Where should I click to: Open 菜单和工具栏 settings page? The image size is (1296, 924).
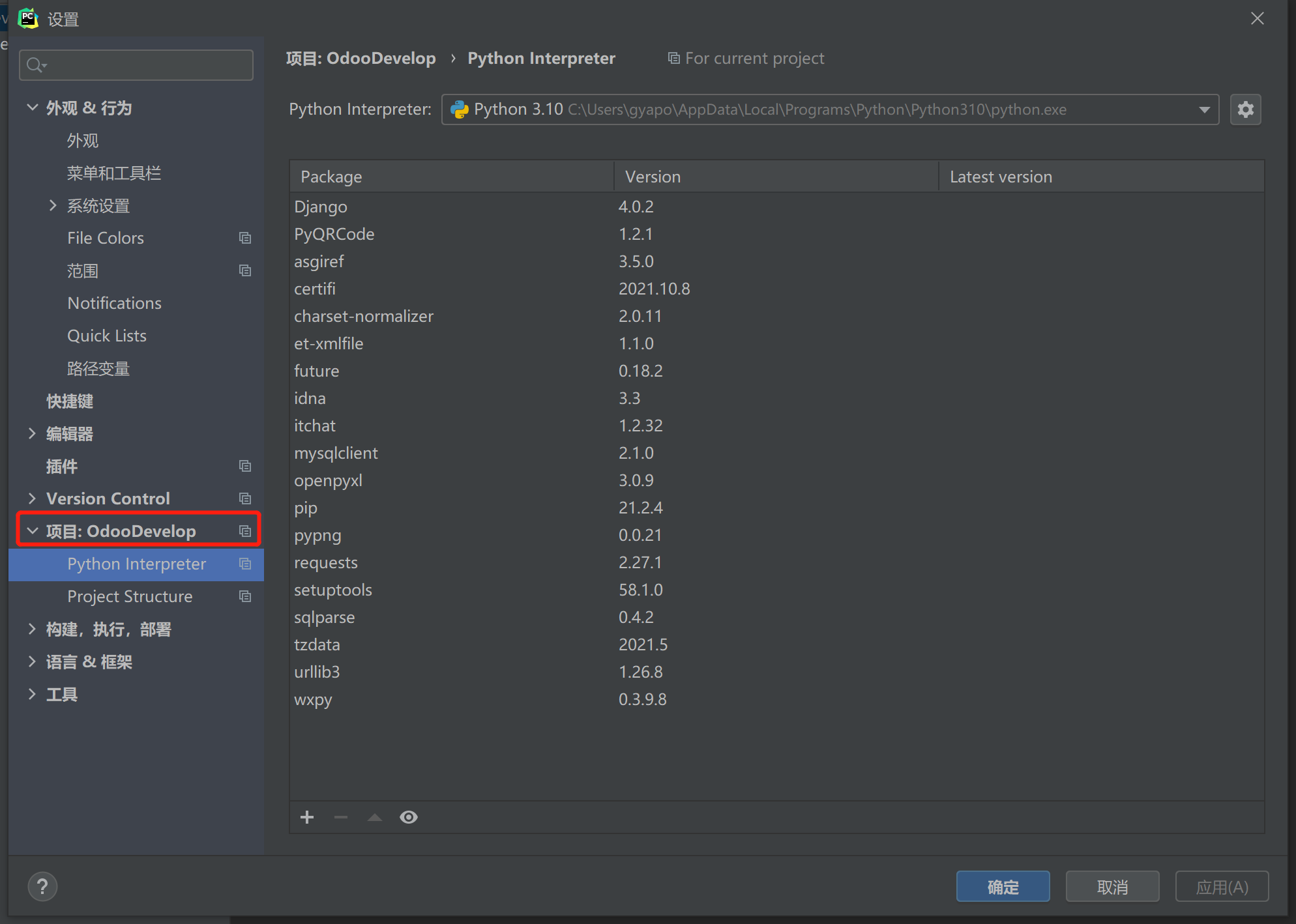pyautogui.click(x=114, y=173)
